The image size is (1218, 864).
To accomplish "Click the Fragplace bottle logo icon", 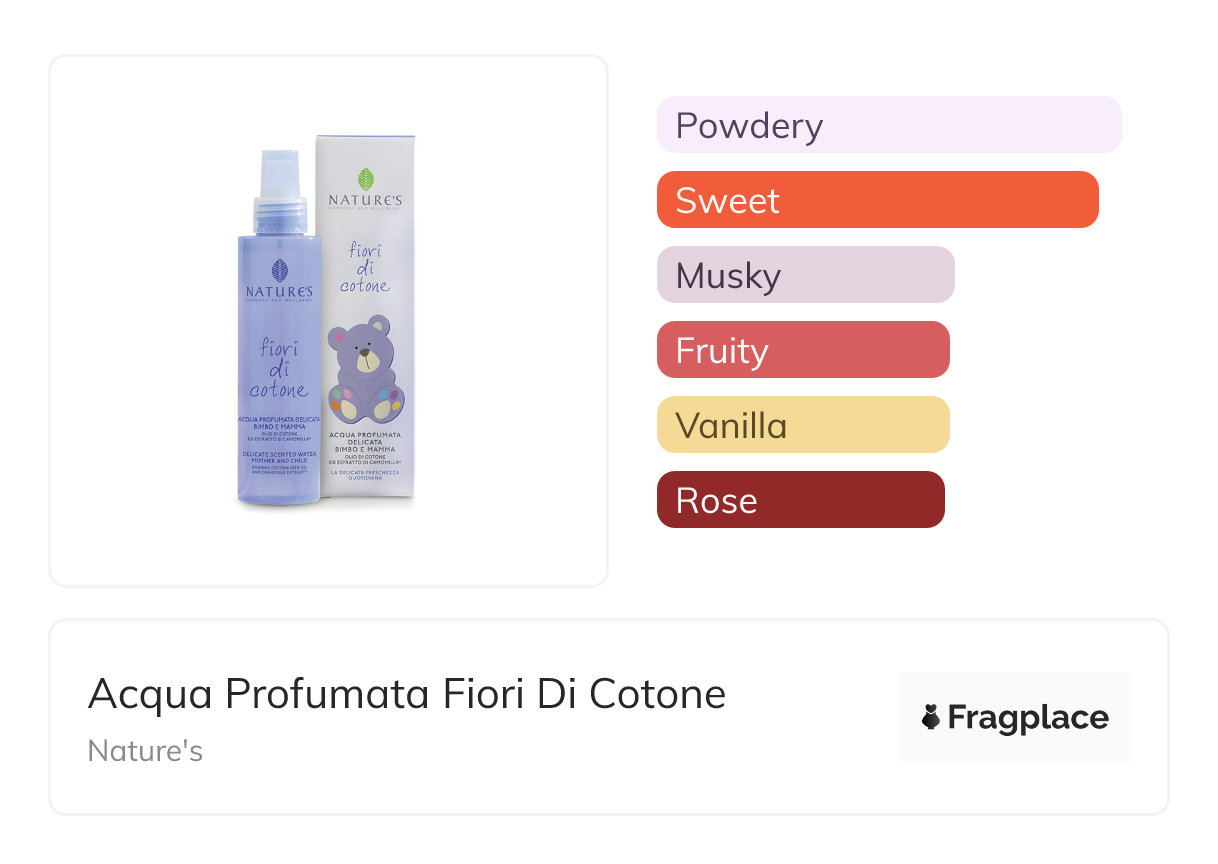I will [931, 717].
